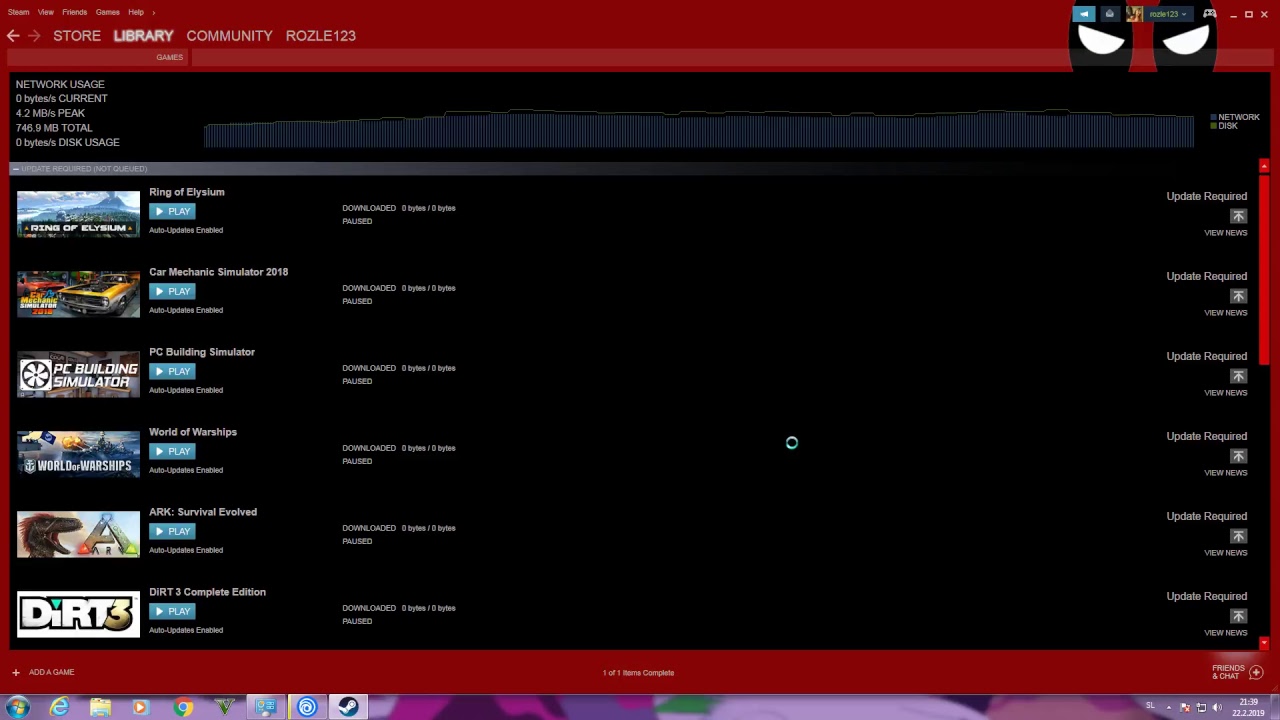This screenshot has width=1280, height=720.
Task: Click '1 of 1 Items Complete' status
Action: 638,673
